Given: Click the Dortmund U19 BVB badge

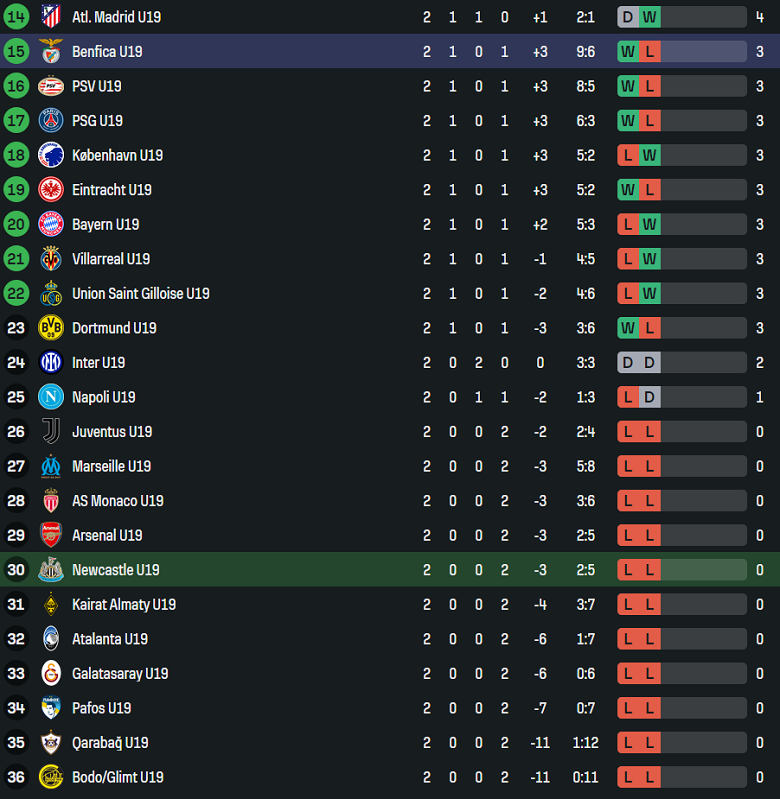Looking at the screenshot, I should 50,328.
